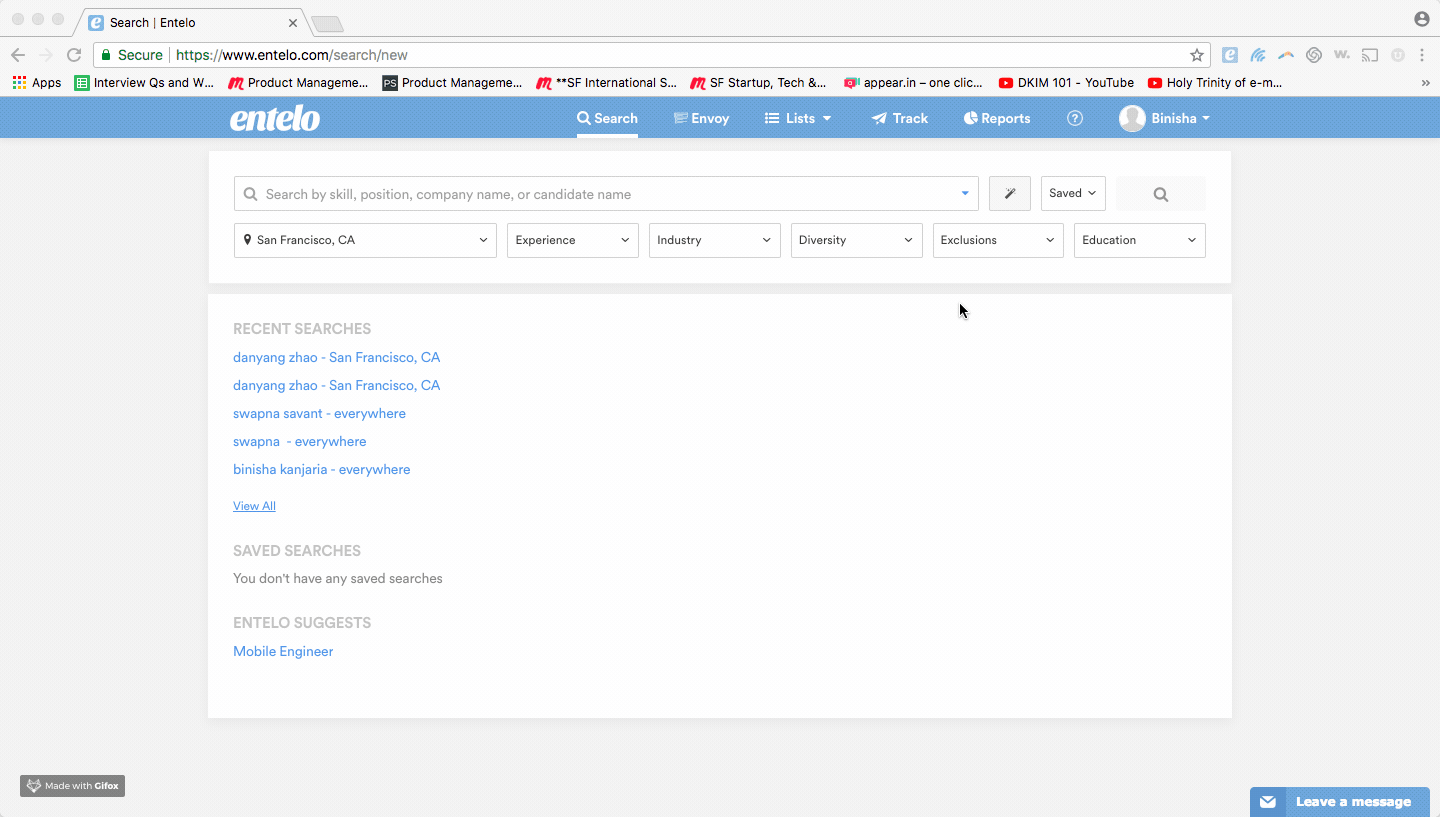Open the Lists nav menu
The height and width of the screenshot is (817, 1440).
798,118
